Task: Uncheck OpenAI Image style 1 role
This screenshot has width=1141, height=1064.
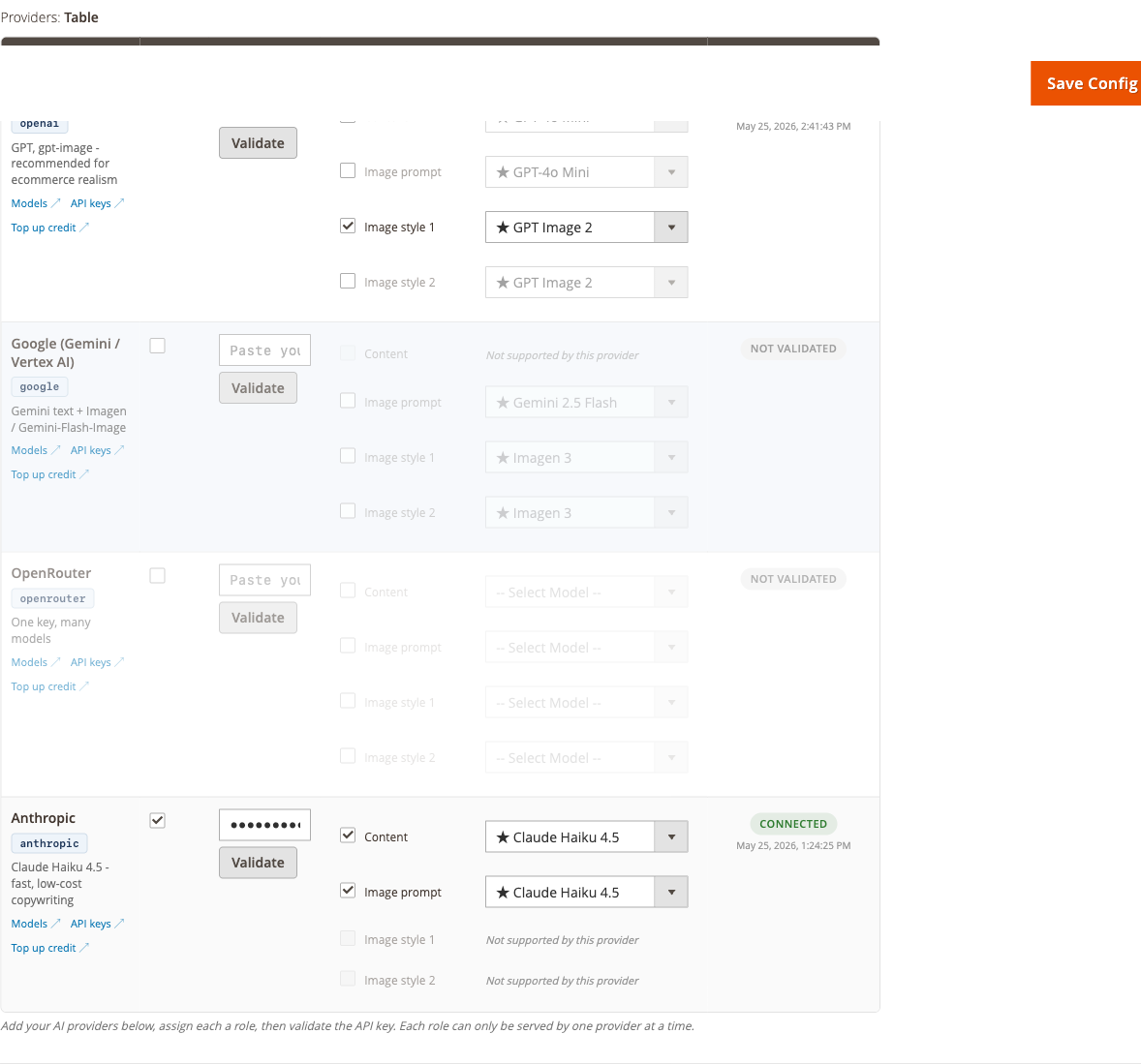Action: 348,227
